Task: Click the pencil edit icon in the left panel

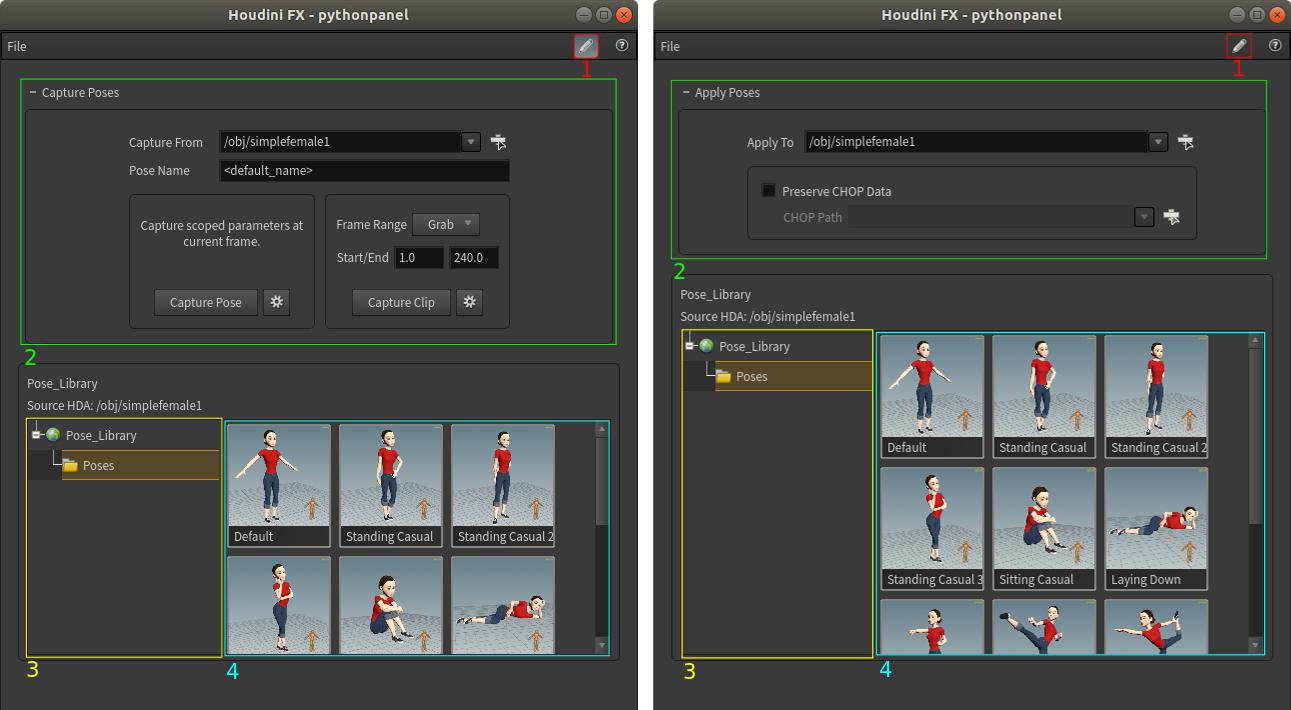Action: click(585, 45)
